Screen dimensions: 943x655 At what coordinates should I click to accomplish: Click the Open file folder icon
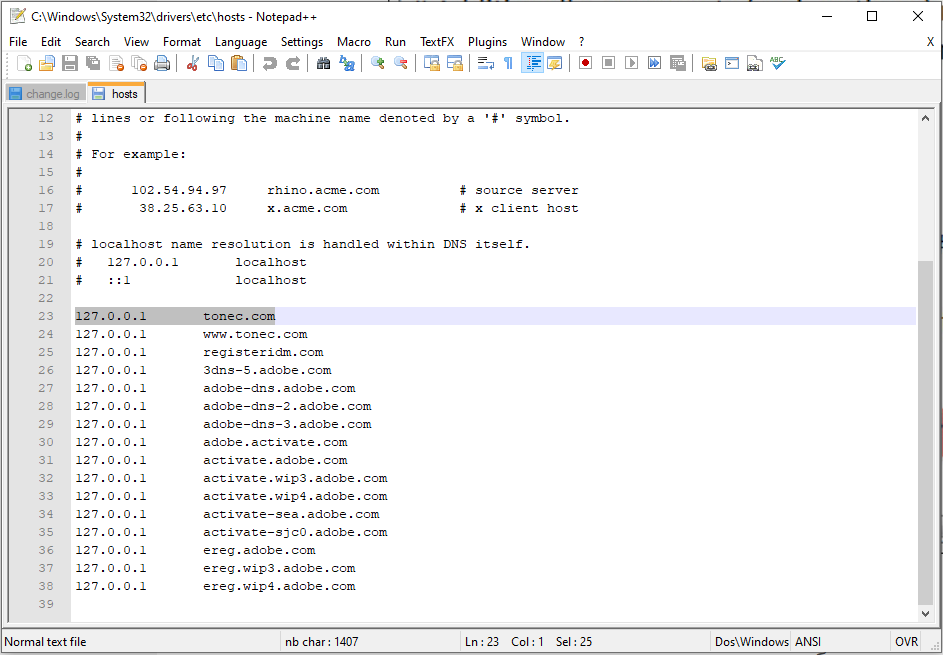[x=47, y=63]
